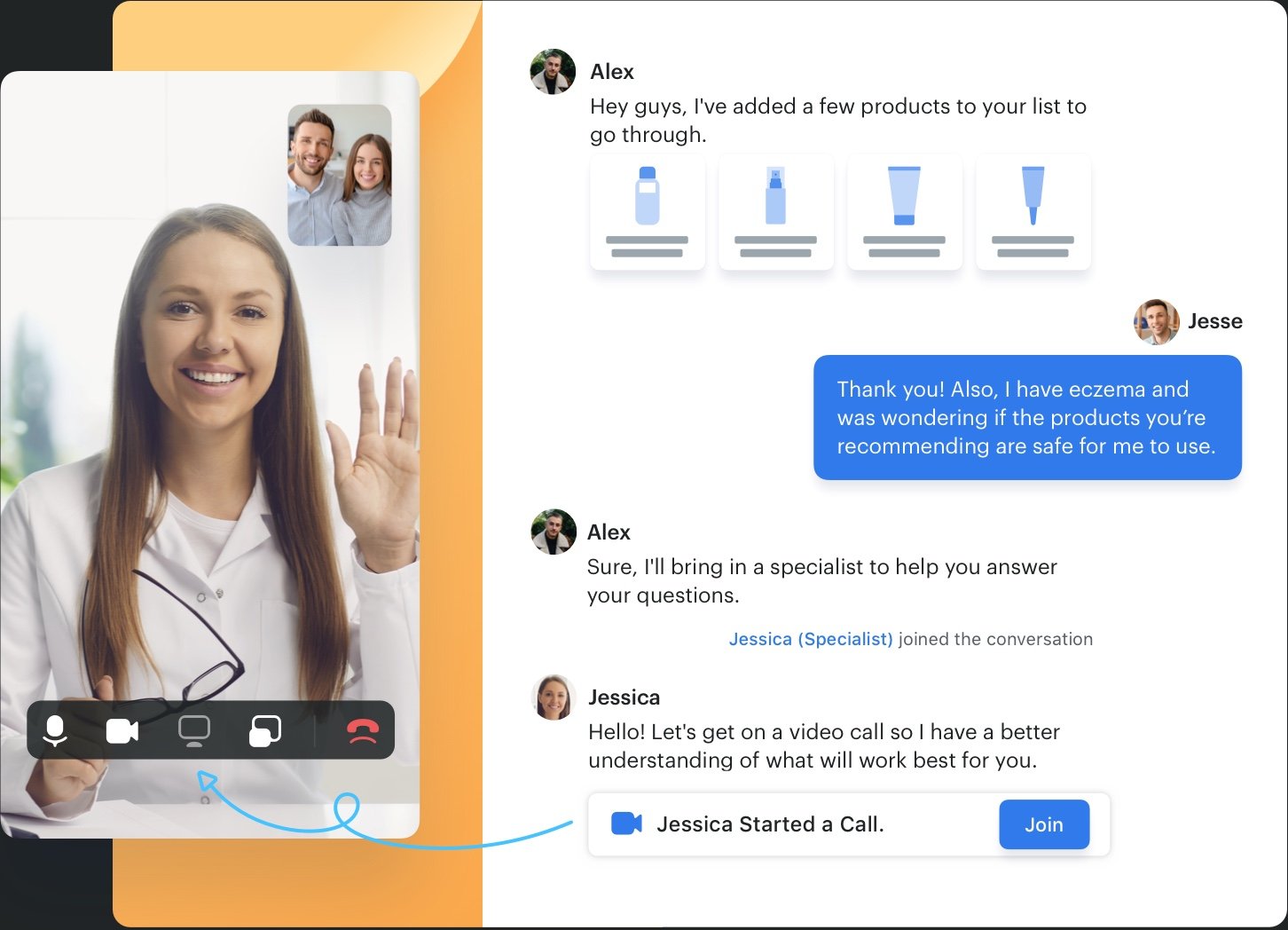
Task: Join the call Jessica started
Action: (1043, 824)
